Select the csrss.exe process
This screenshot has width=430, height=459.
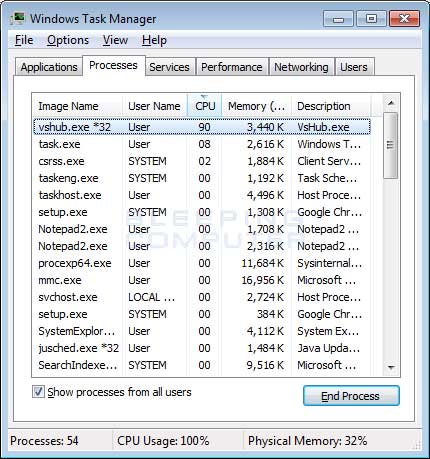(x=202, y=161)
